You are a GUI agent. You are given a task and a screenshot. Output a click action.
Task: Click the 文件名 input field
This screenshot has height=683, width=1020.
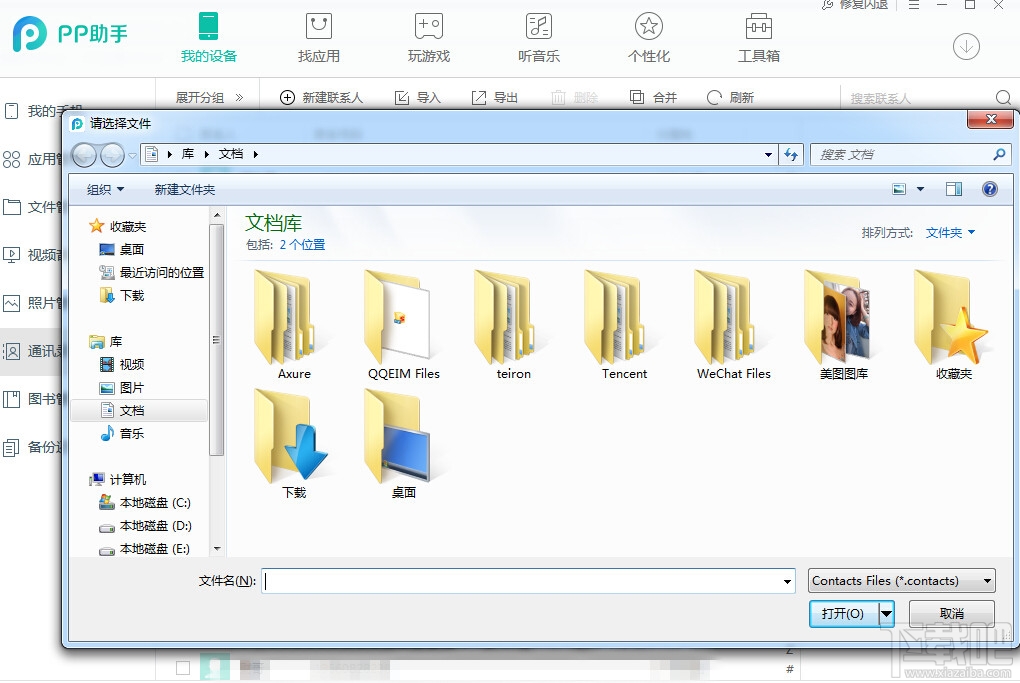tap(520, 580)
